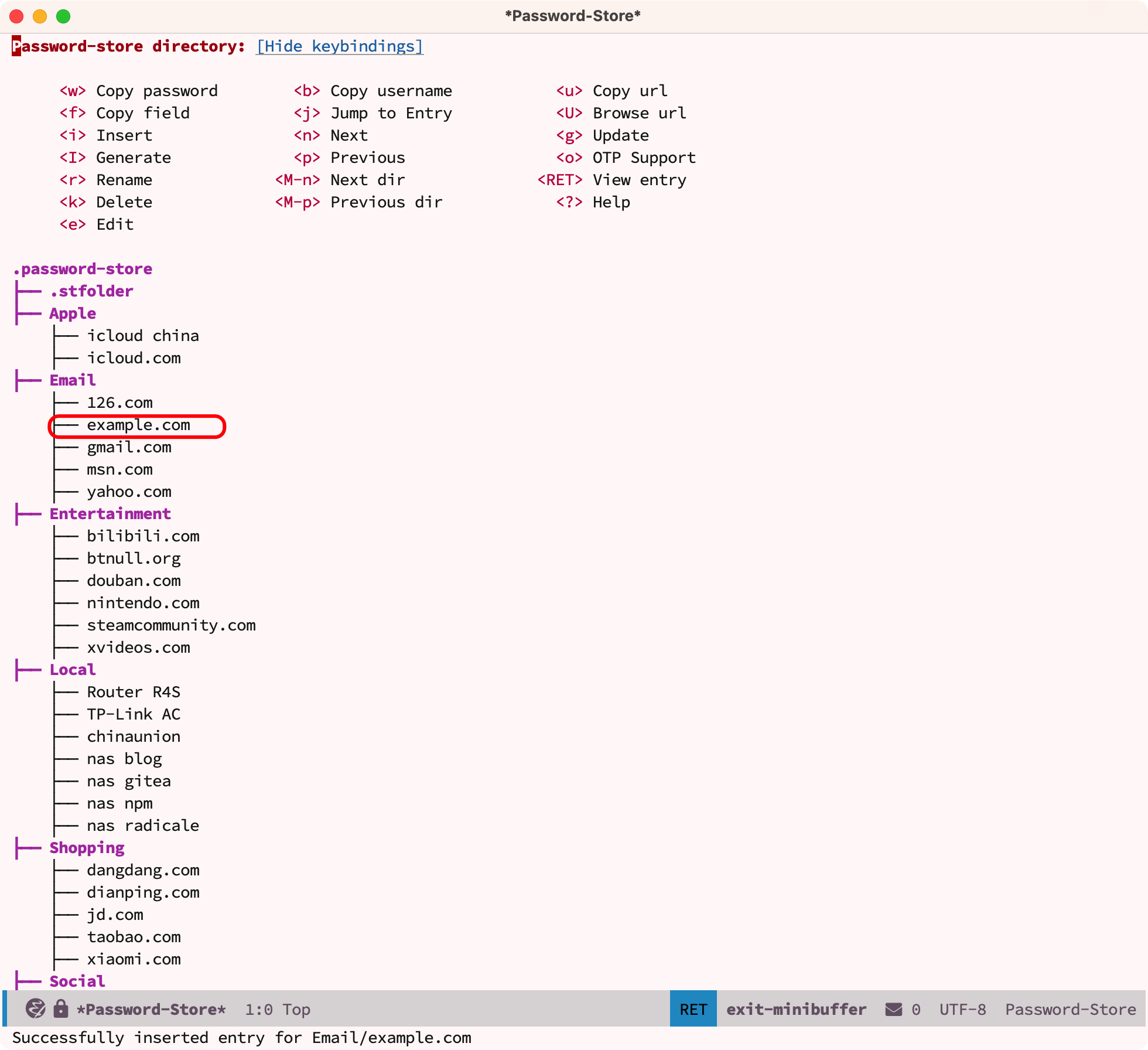Select jd.com entry
The width and height of the screenshot is (1148, 1050).
tap(115, 915)
